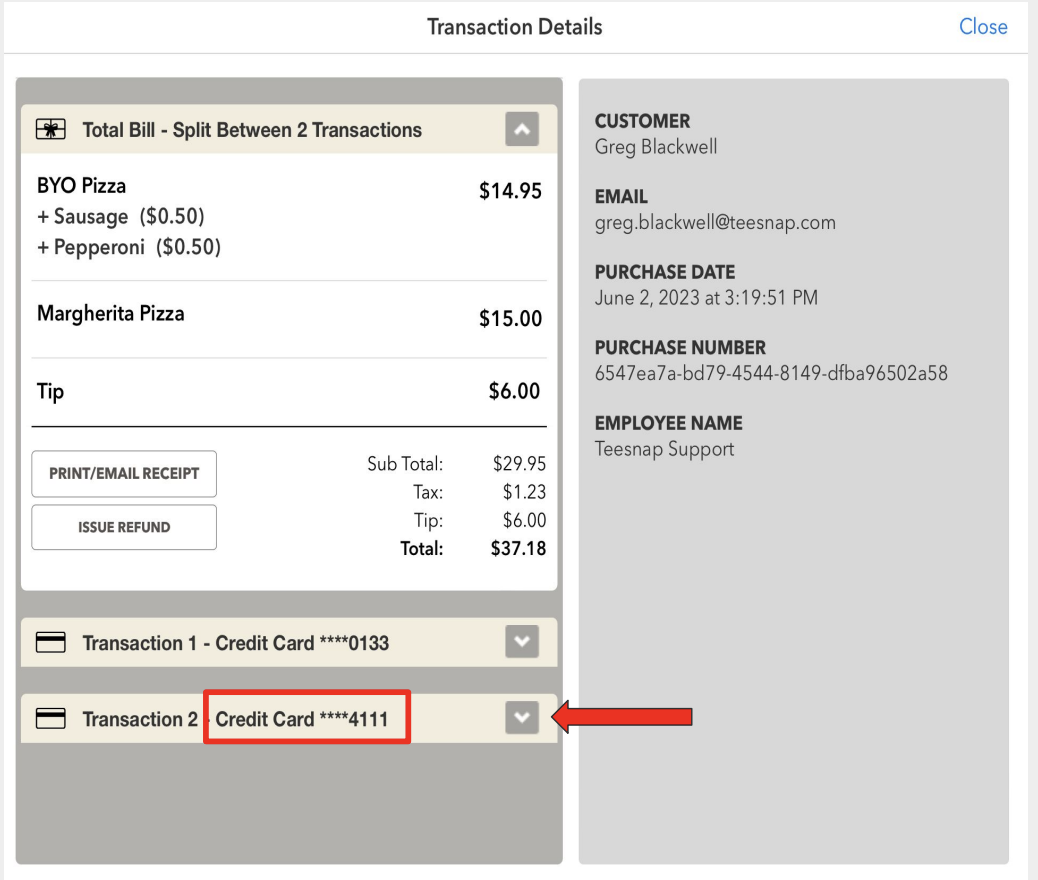The image size is (1038, 880).
Task: Click the purchase number value
Action: (771, 374)
